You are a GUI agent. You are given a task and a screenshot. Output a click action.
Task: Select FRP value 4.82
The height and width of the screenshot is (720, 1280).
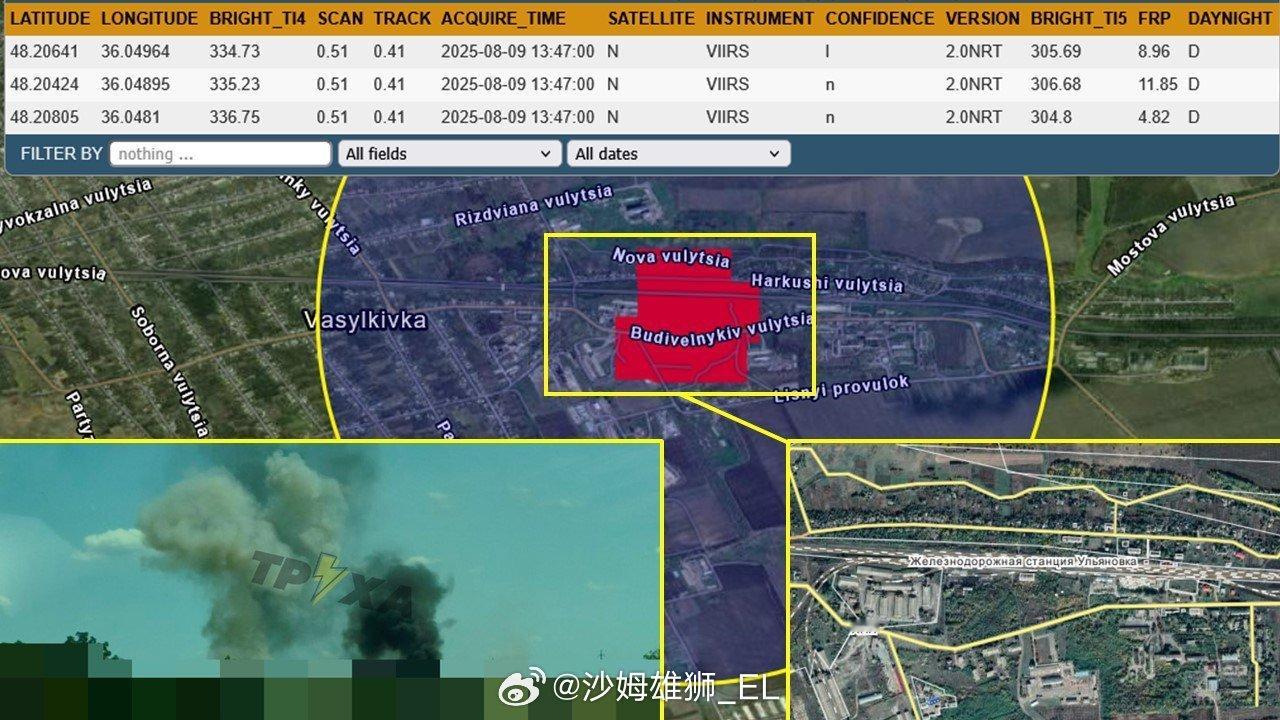coord(1154,117)
